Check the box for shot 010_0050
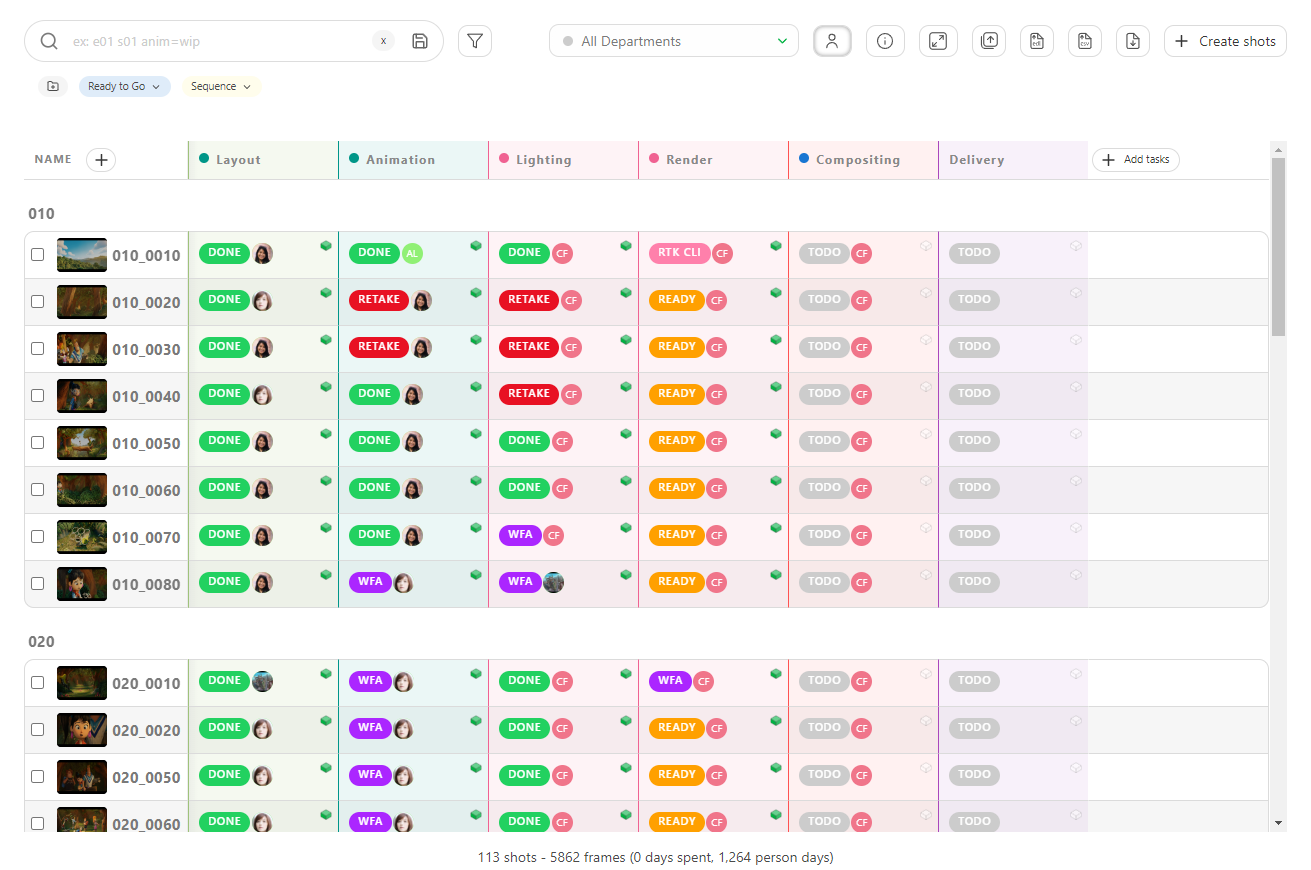 [38, 442]
